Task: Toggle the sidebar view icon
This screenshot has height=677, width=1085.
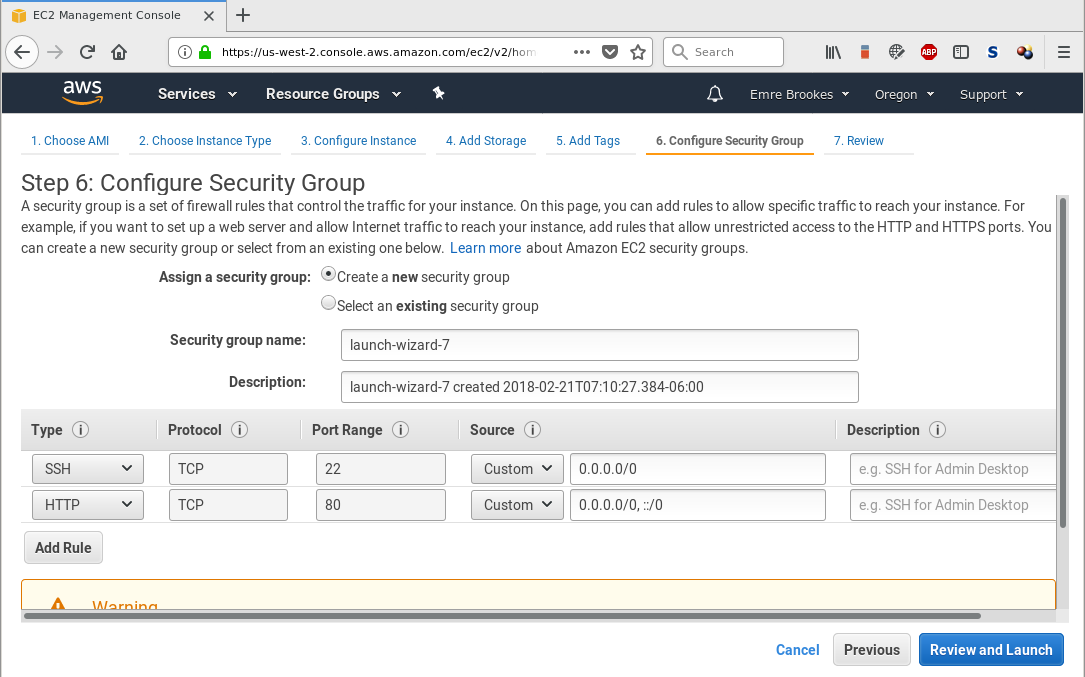Action: [960, 52]
